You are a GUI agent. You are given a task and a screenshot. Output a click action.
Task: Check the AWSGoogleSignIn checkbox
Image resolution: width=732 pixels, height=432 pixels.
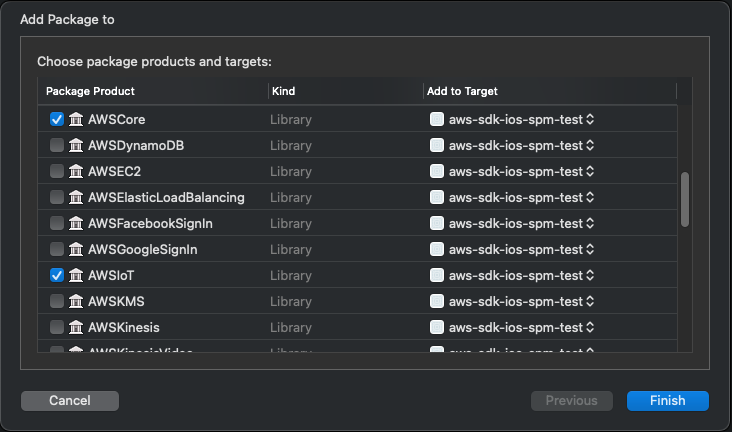tap(57, 249)
